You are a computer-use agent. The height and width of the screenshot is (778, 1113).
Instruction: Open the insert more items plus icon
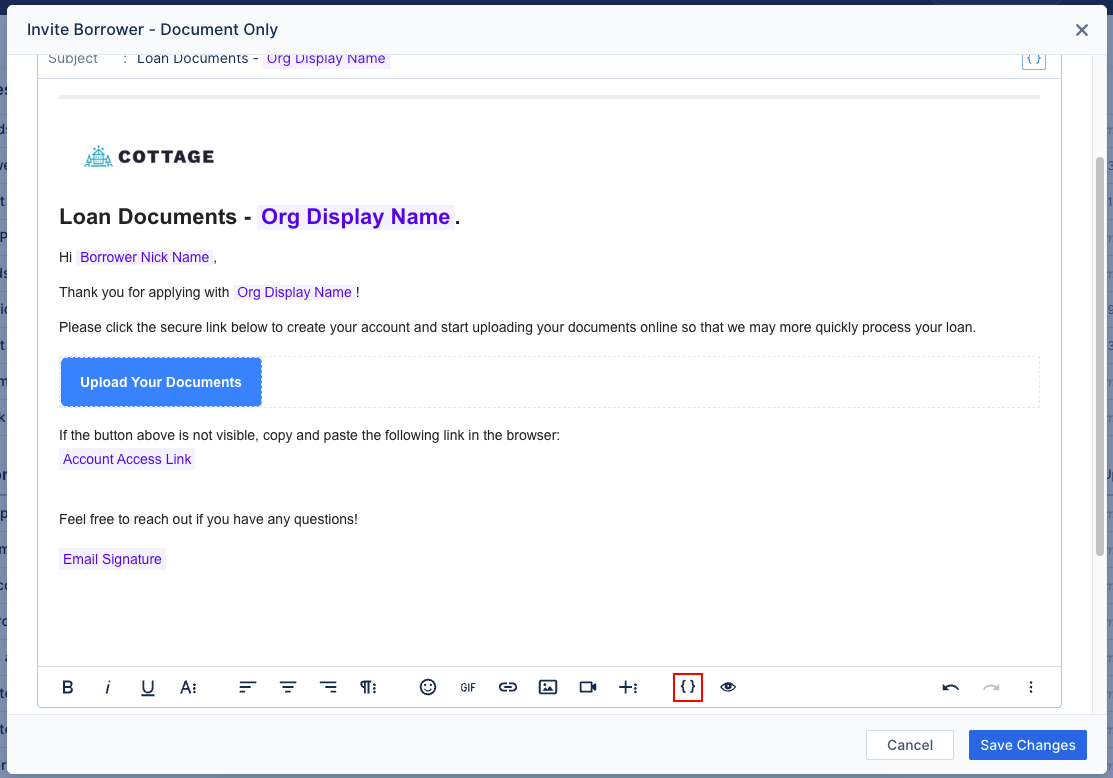pos(628,687)
